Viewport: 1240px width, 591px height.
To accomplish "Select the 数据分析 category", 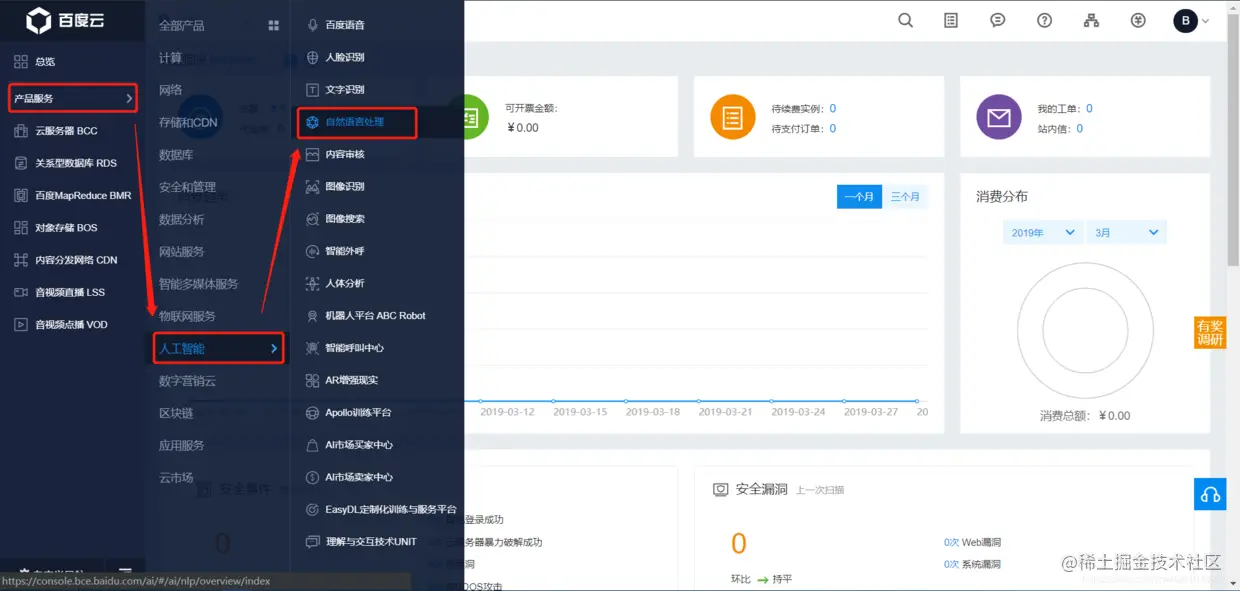I will tap(182, 219).
